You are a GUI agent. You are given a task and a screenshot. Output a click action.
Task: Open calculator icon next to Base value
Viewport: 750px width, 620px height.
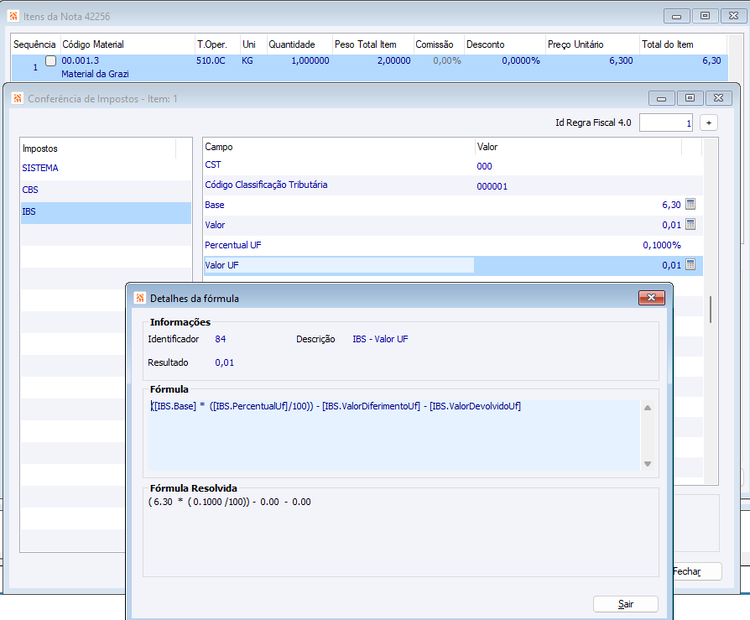click(x=690, y=204)
